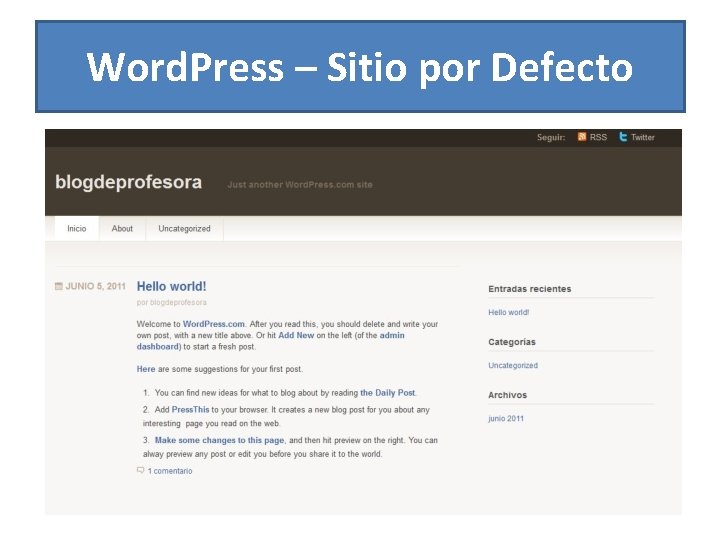The image size is (720, 540).
Task: Open the RSS follow link text
Action: click(598, 137)
